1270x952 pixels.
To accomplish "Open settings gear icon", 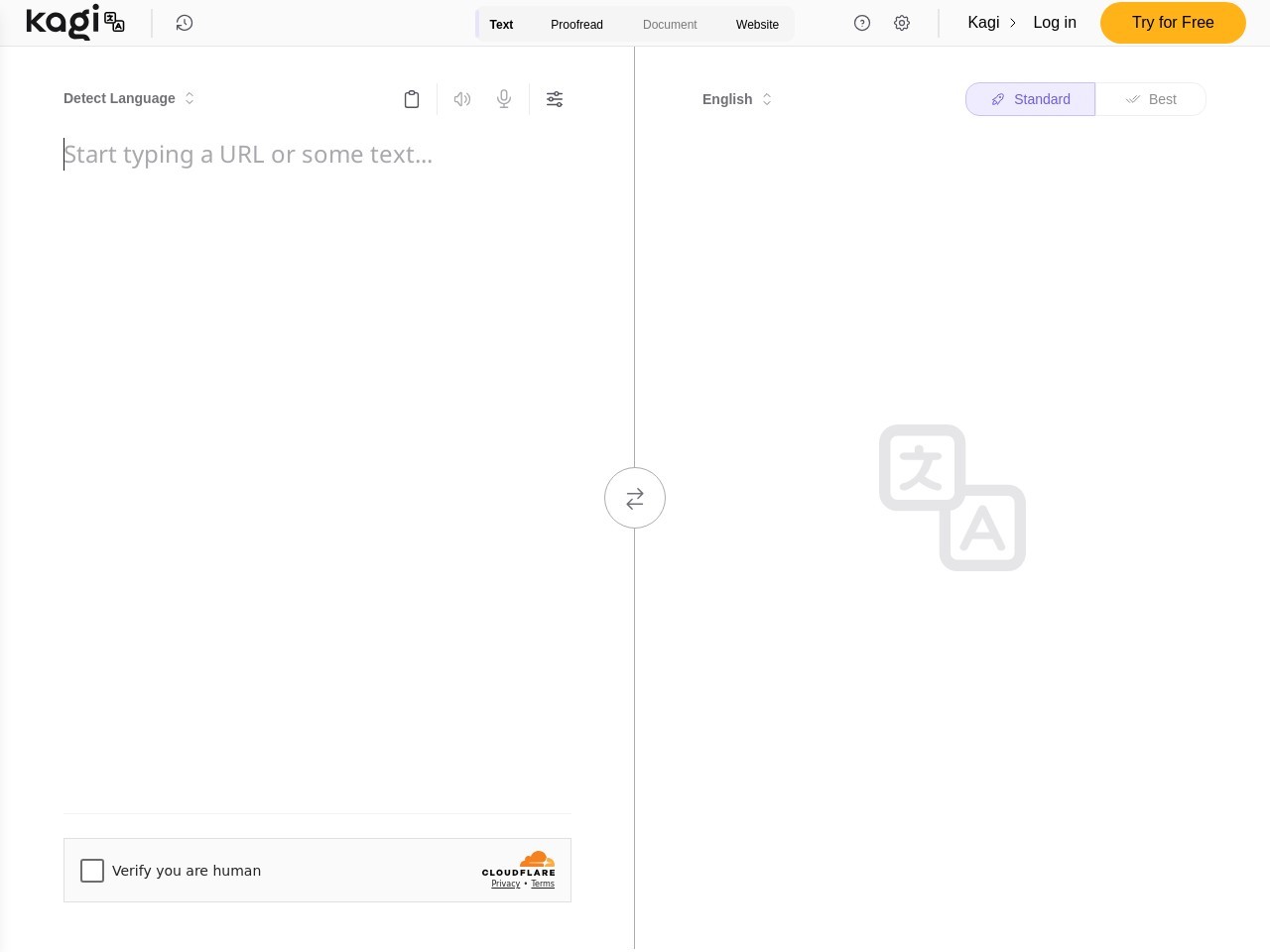I will point(902,23).
